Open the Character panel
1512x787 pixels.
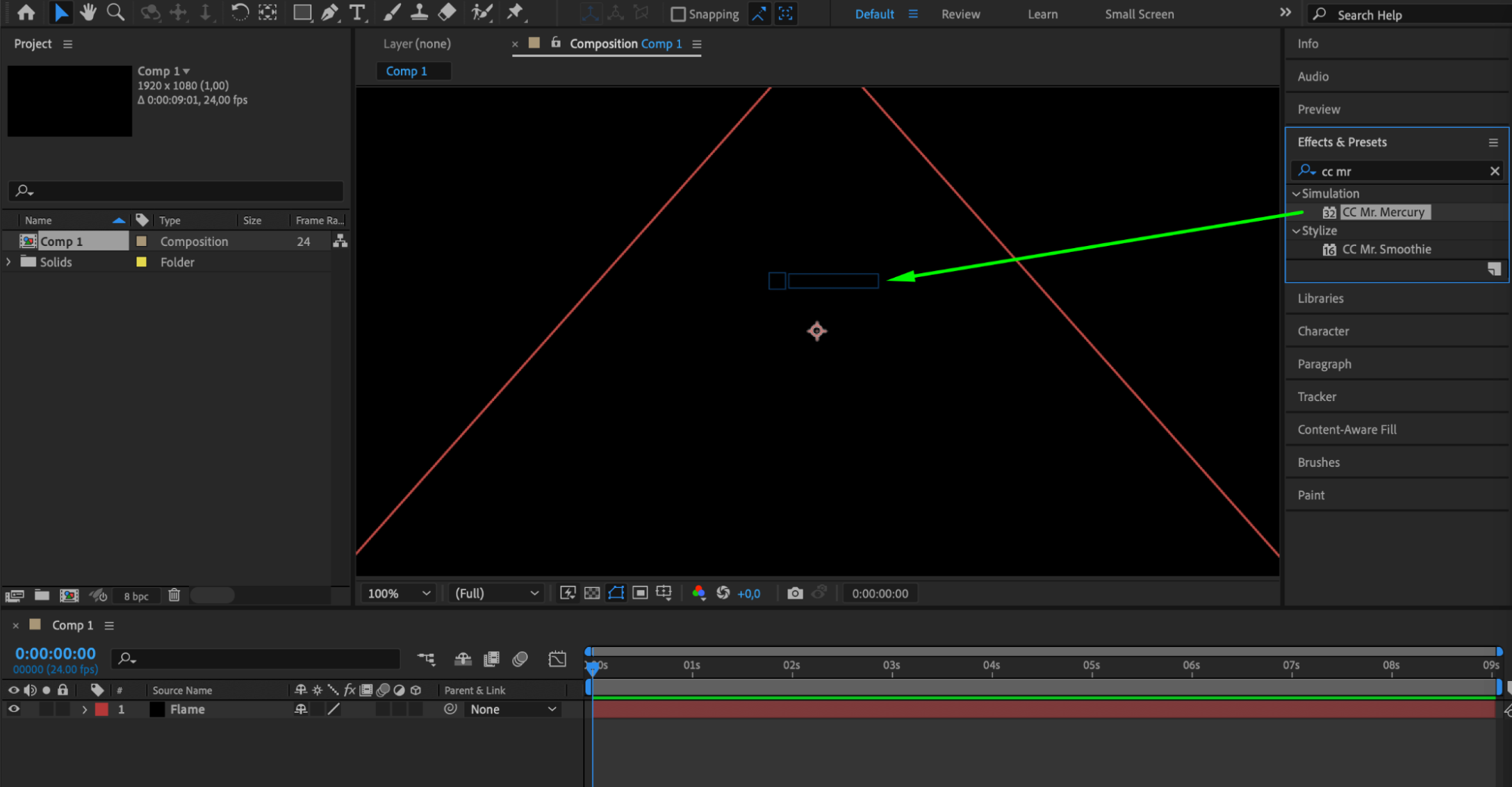coord(1323,331)
